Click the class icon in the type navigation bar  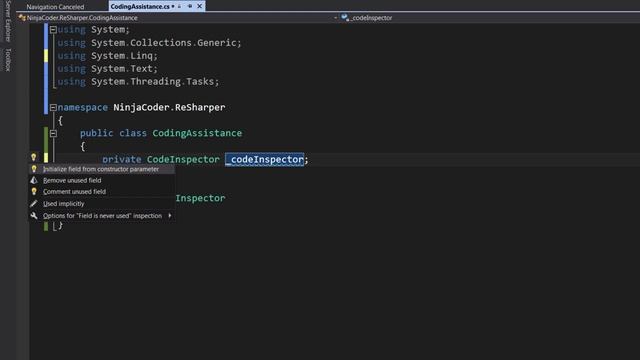coord(22,18)
